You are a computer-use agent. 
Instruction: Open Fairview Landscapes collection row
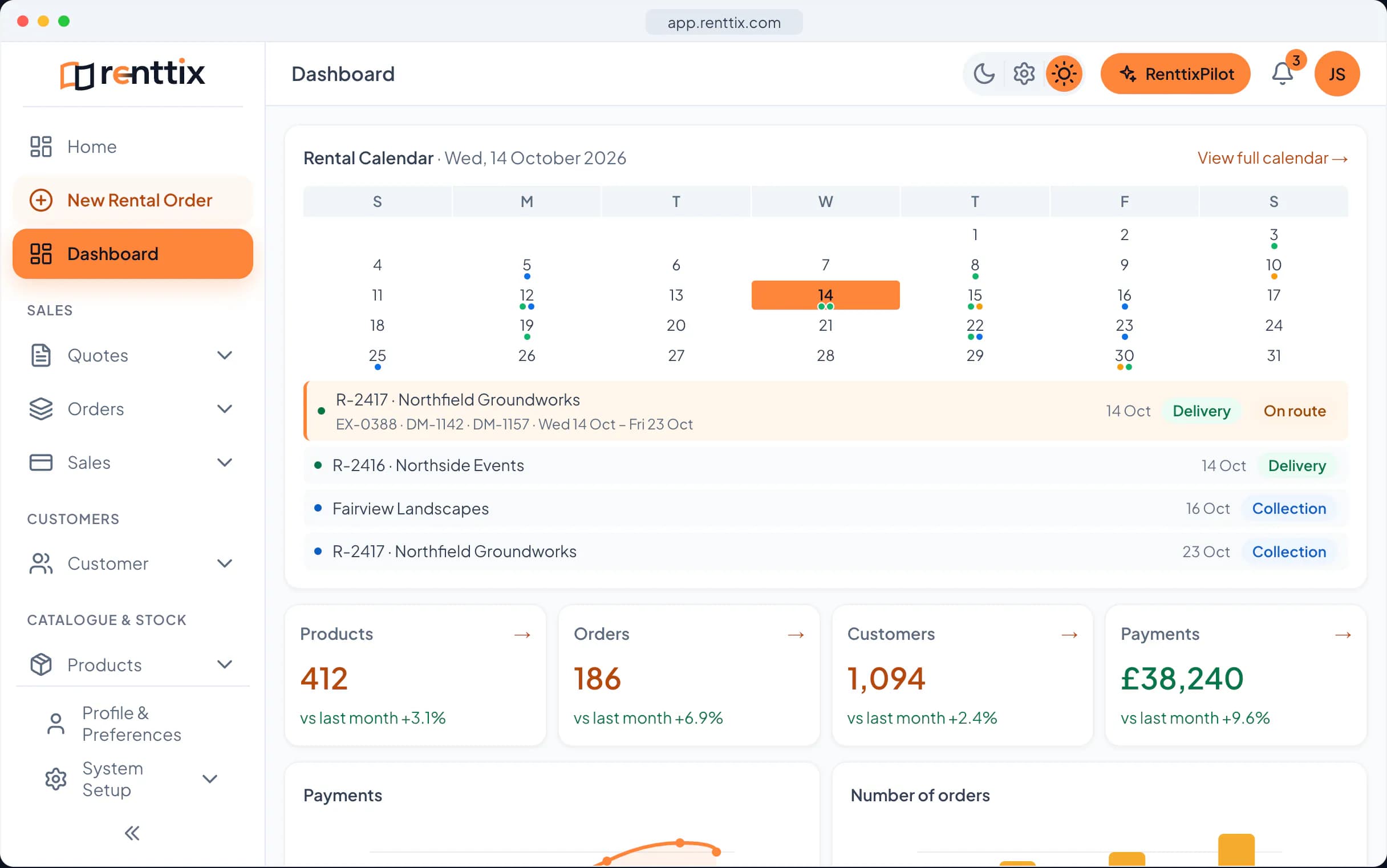826,508
